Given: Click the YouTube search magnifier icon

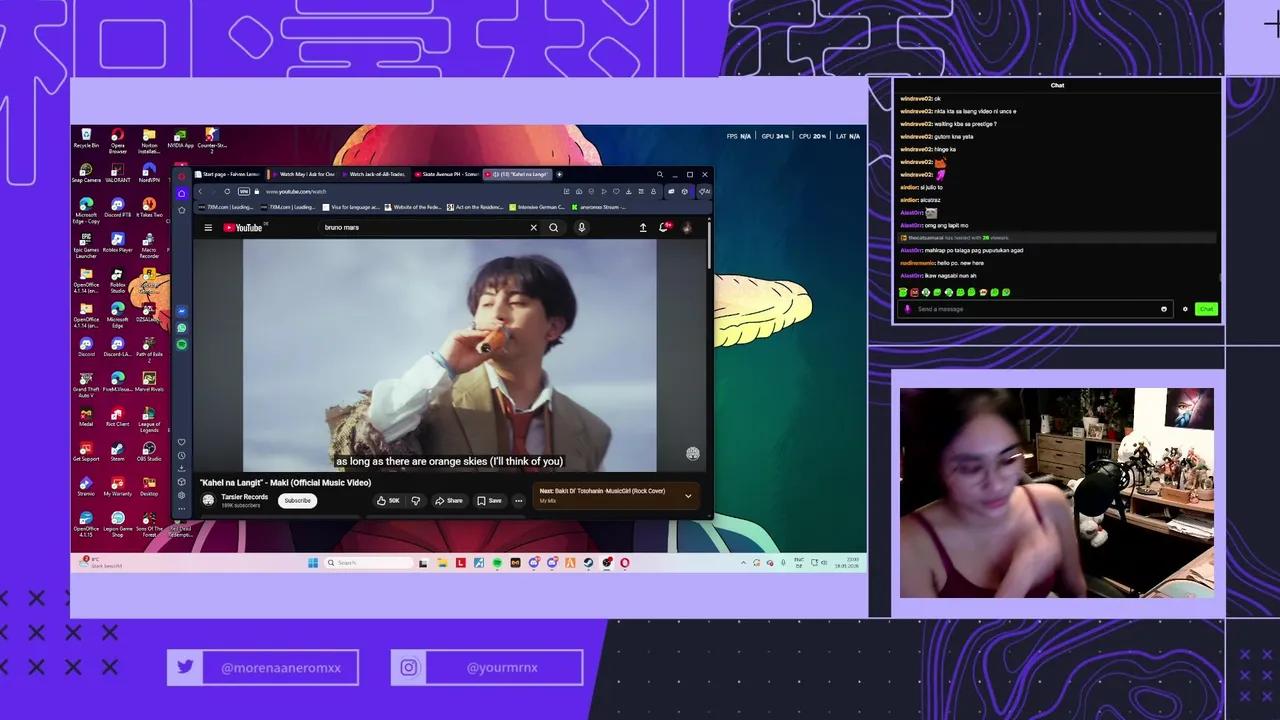Looking at the screenshot, I should (x=554, y=227).
